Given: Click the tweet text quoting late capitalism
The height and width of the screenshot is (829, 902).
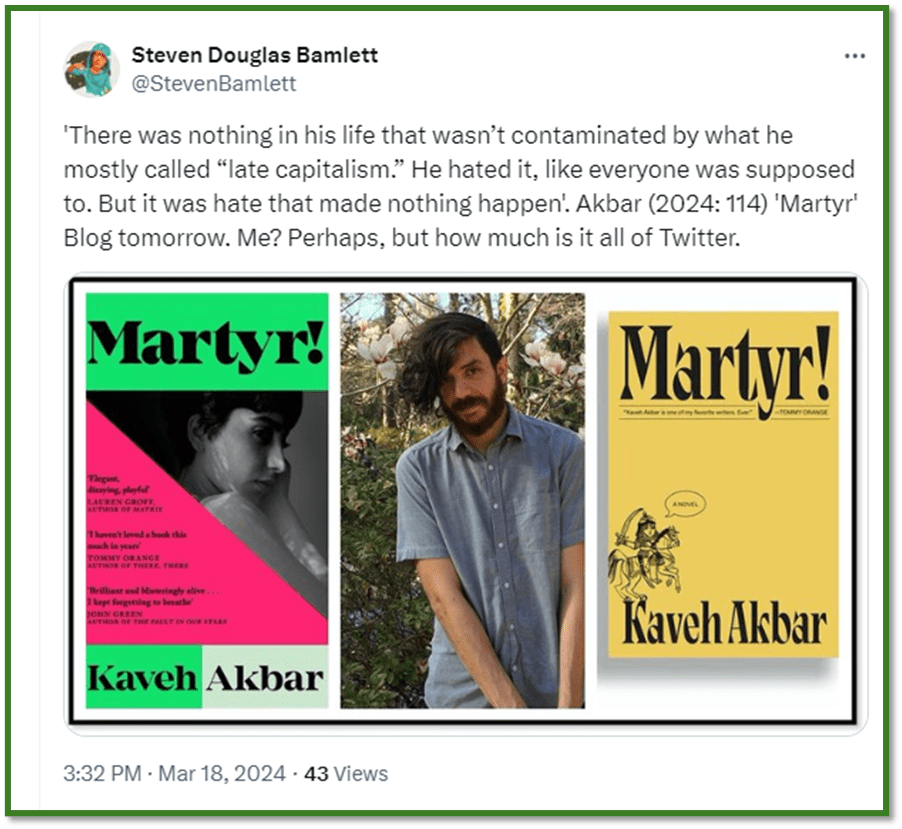Looking at the screenshot, I should [460, 186].
